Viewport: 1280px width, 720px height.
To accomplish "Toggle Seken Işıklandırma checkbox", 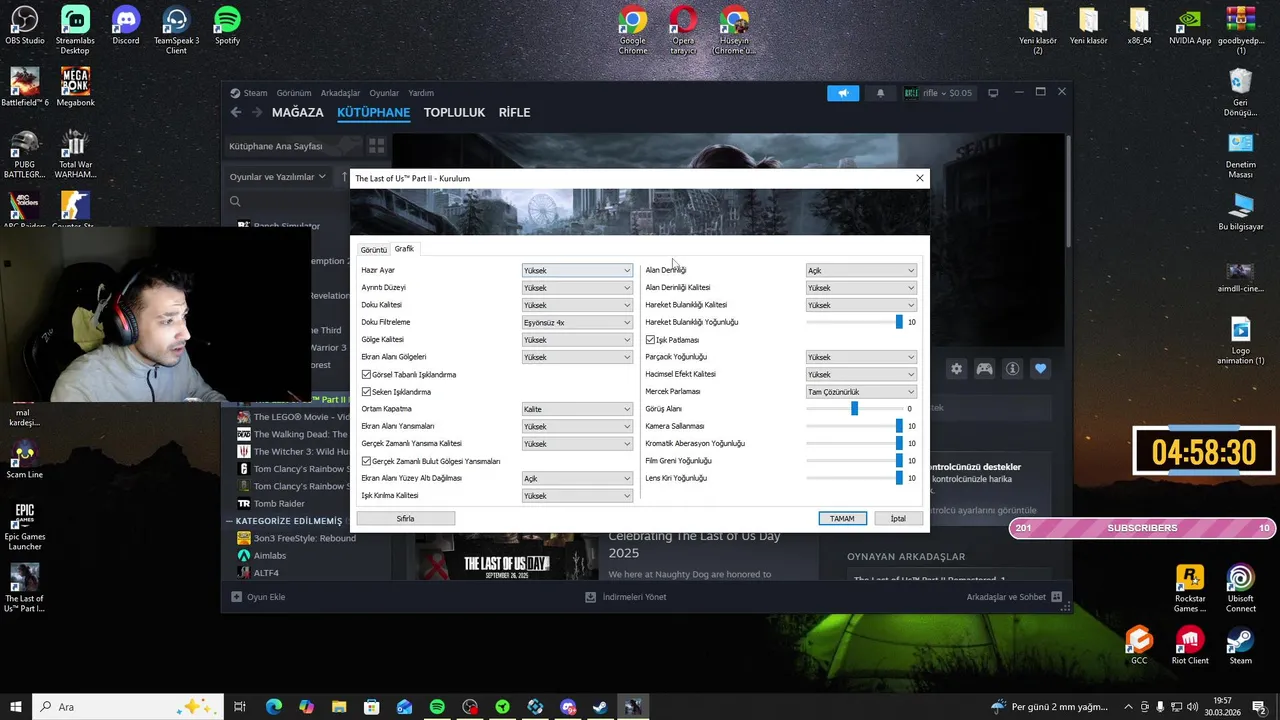I will pyautogui.click(x=366, y=392).
